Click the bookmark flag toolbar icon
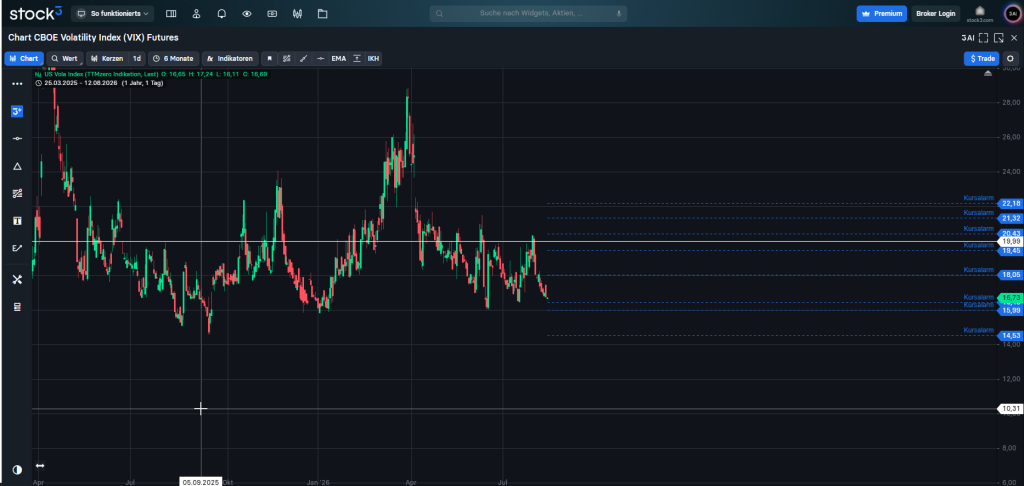The image size is (1024, 486). tap(269, 58)
